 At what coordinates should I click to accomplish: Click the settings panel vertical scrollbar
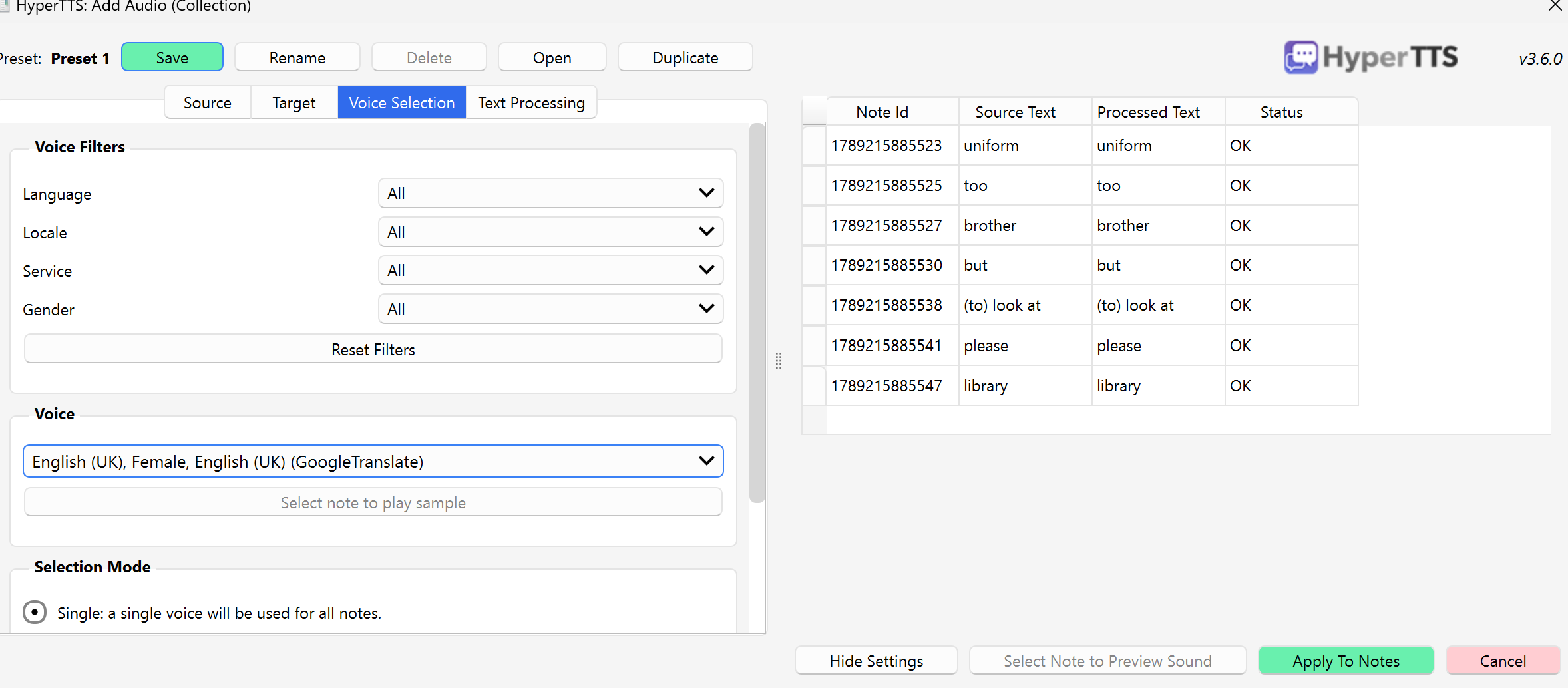click(x=757, y=313)
